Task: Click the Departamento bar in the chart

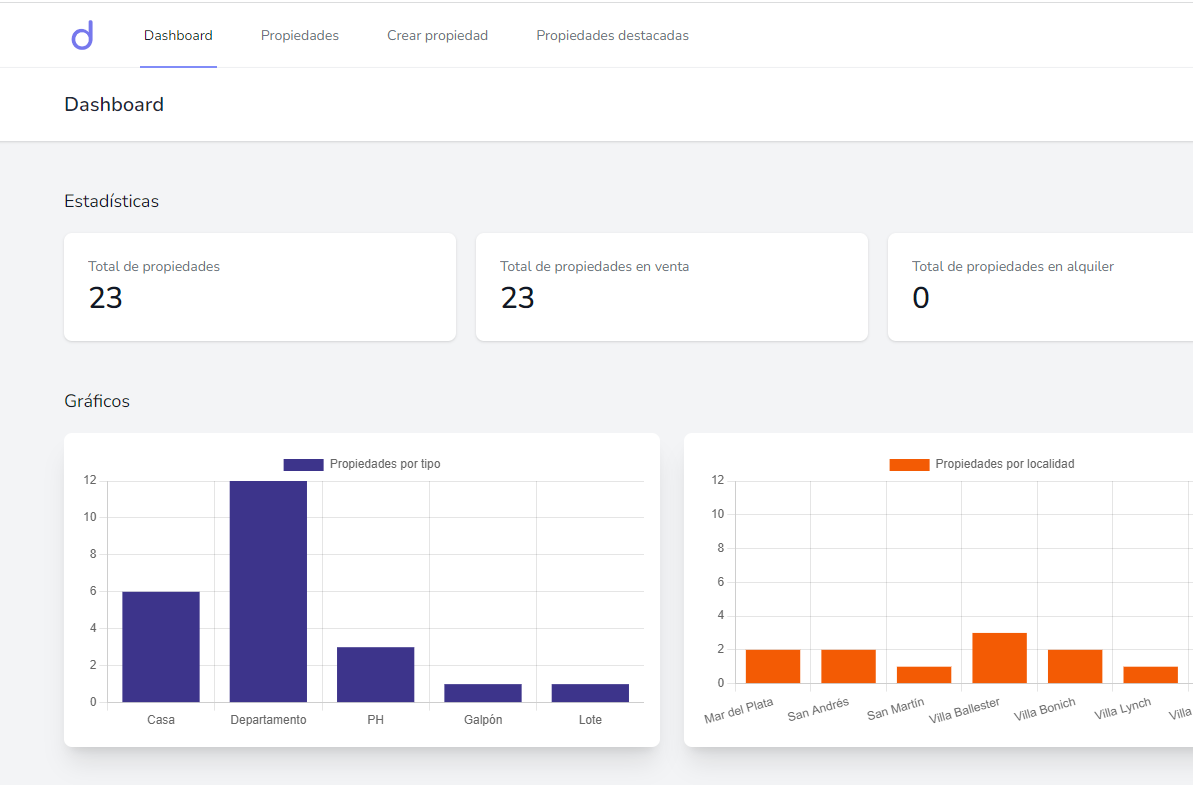Action: pos(268,591)
